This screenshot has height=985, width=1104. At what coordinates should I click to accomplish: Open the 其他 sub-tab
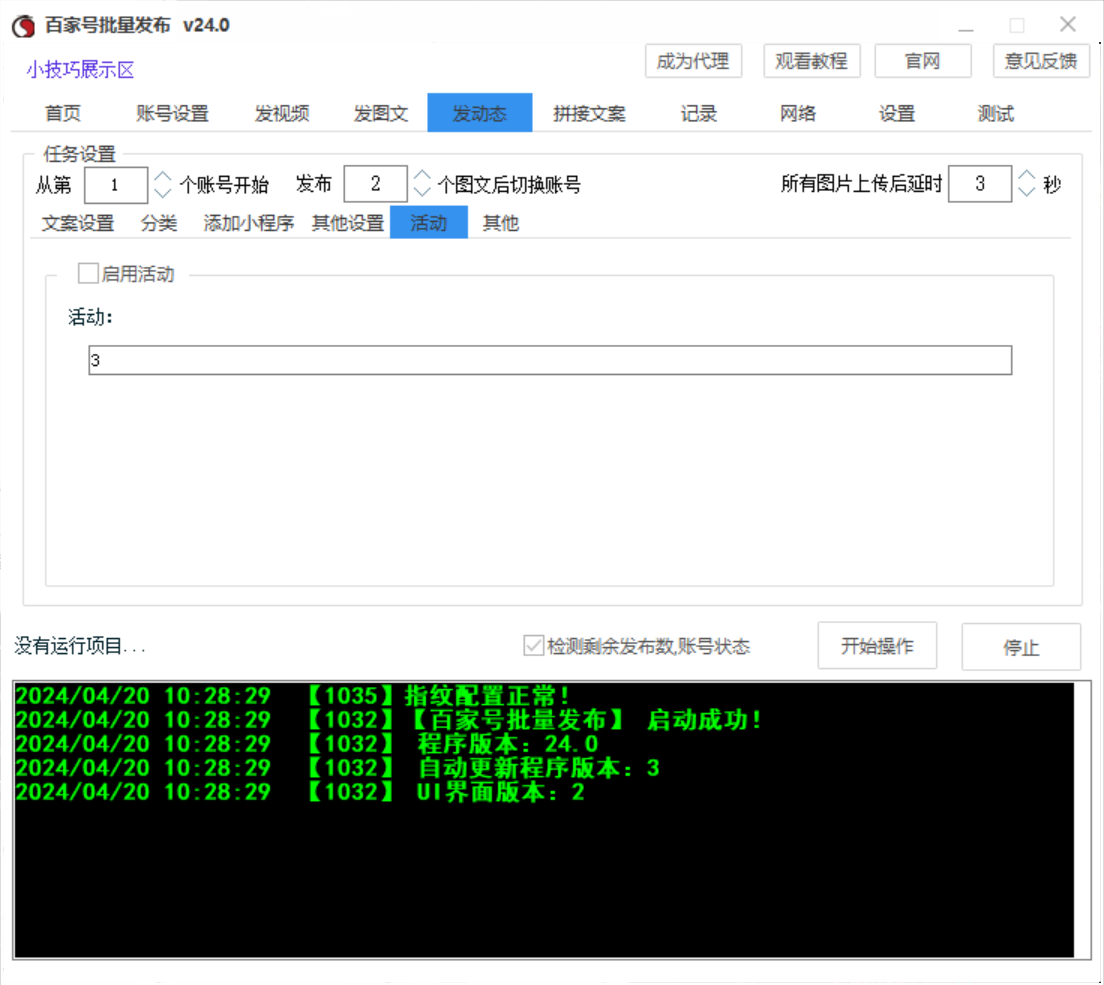coord(501,223)
